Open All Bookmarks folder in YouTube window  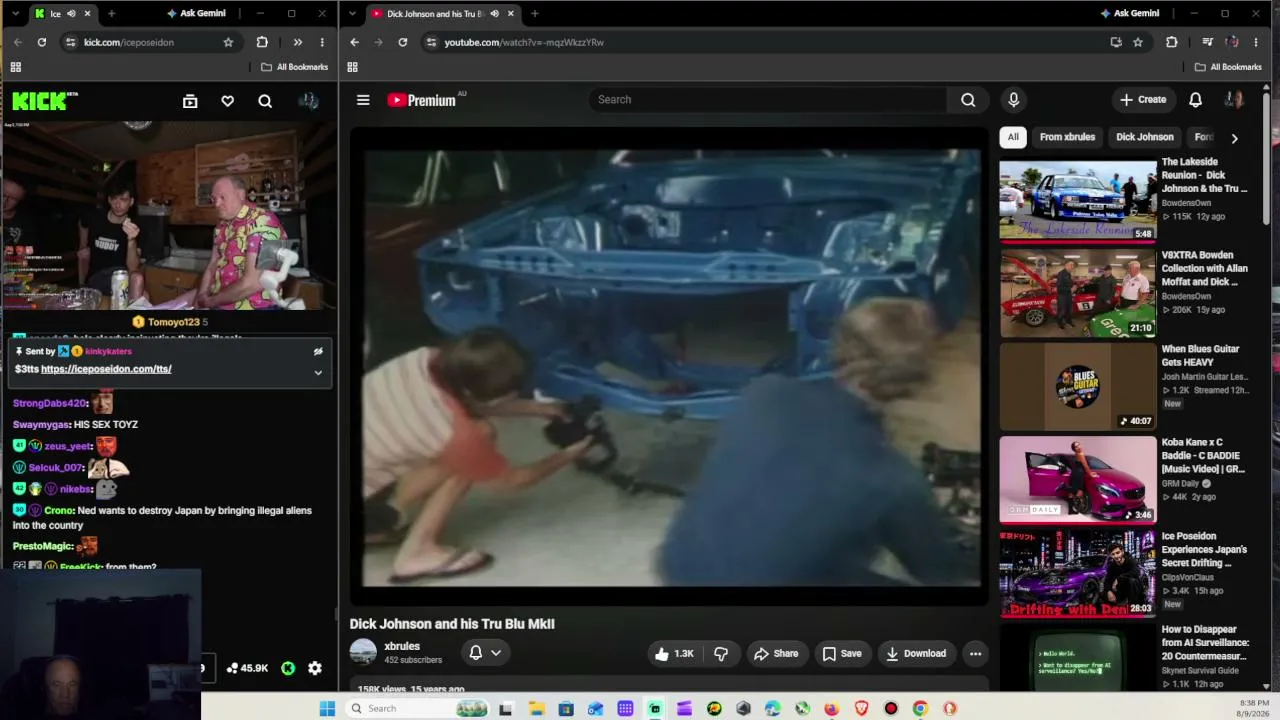[x=1229, y=67]
